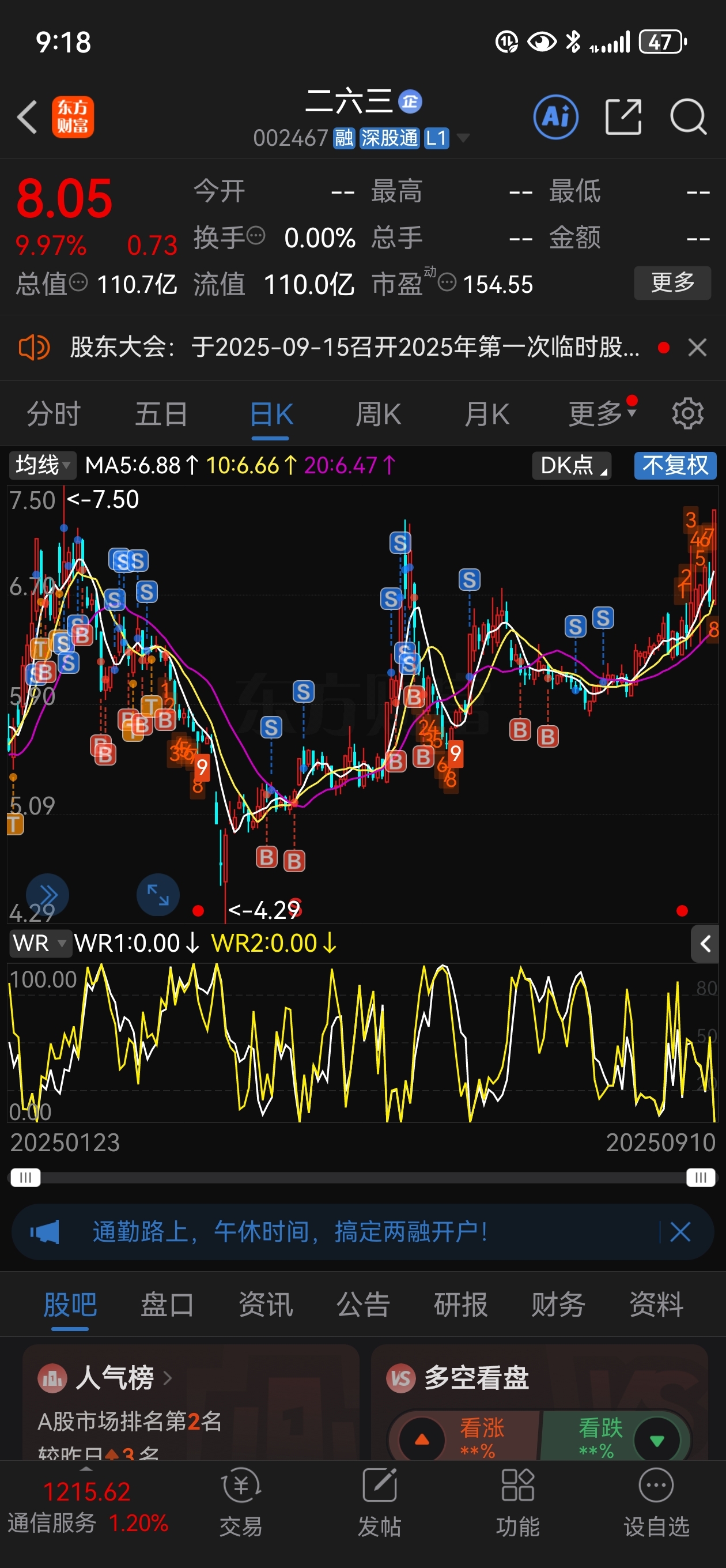Close the 两融开户 banner
The image size is (726, 1568).
680,1232
